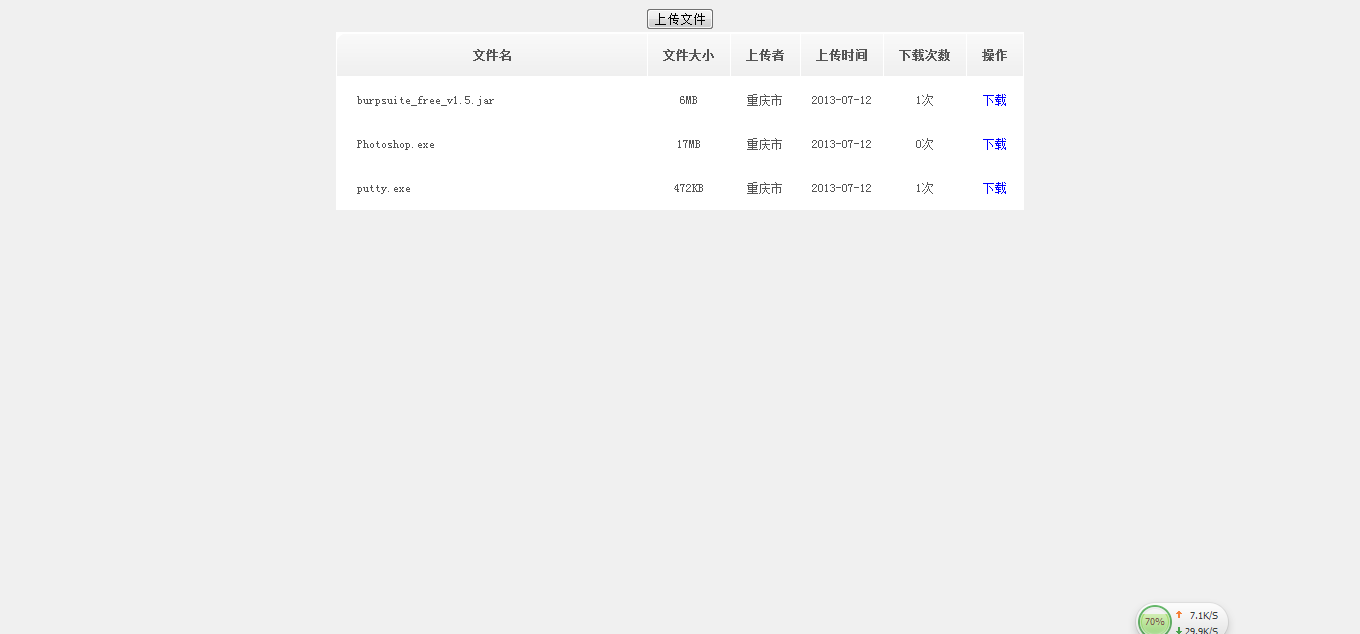The image size is (1360, 634).
Task: Click the 472KB file size cell
Action: 688,189
